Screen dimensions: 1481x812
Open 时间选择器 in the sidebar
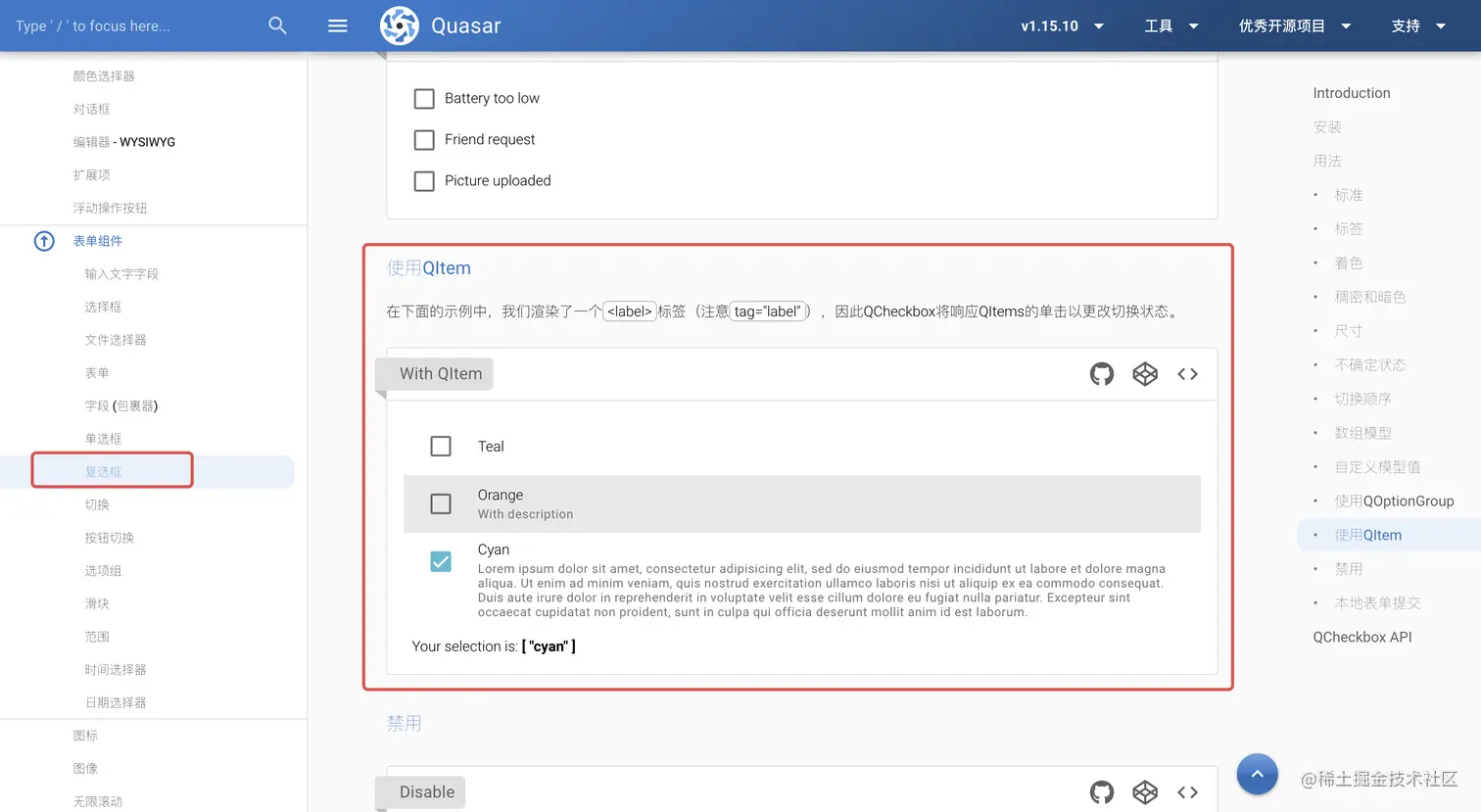tap(116, 670)
